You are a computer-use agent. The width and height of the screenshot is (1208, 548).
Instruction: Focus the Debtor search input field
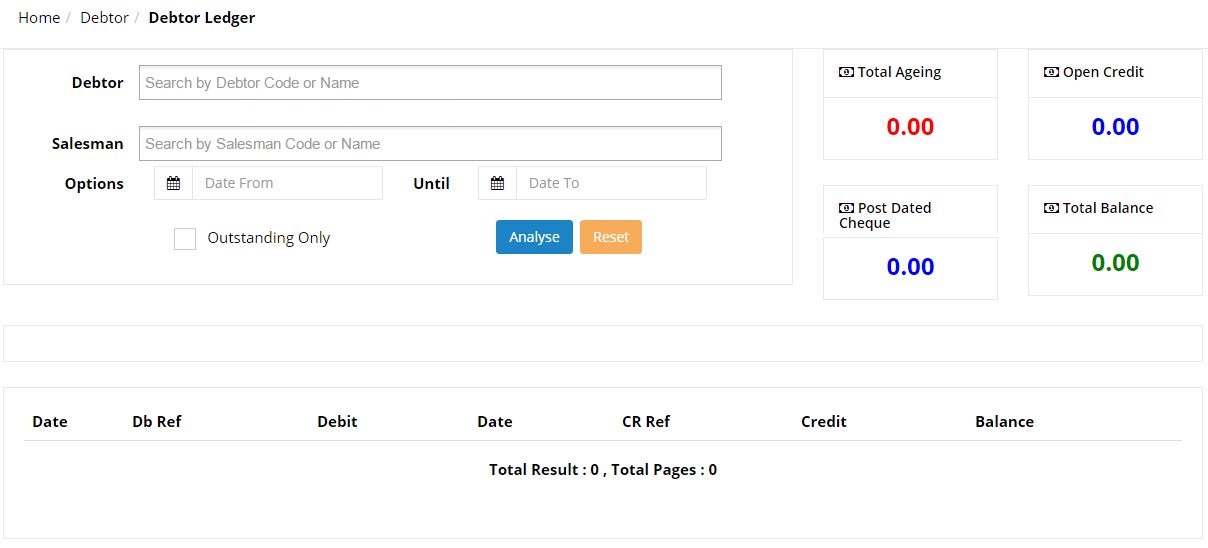(x=430, y=83)
